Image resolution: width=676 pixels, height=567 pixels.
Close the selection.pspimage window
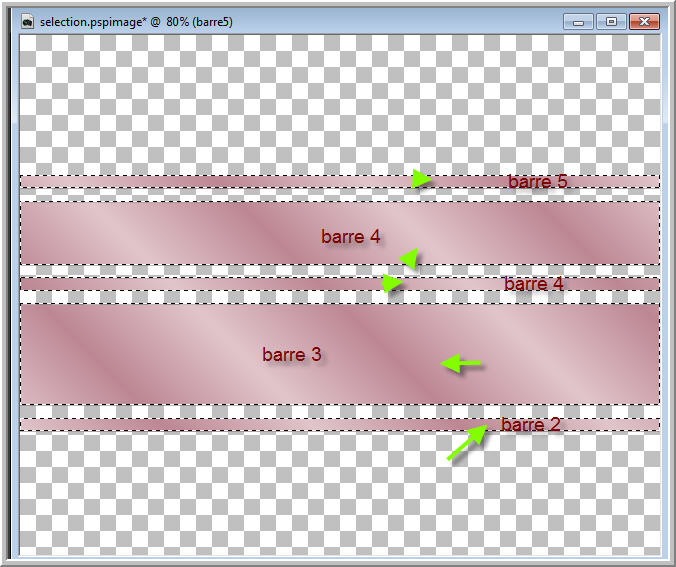[x=644, y=22]
